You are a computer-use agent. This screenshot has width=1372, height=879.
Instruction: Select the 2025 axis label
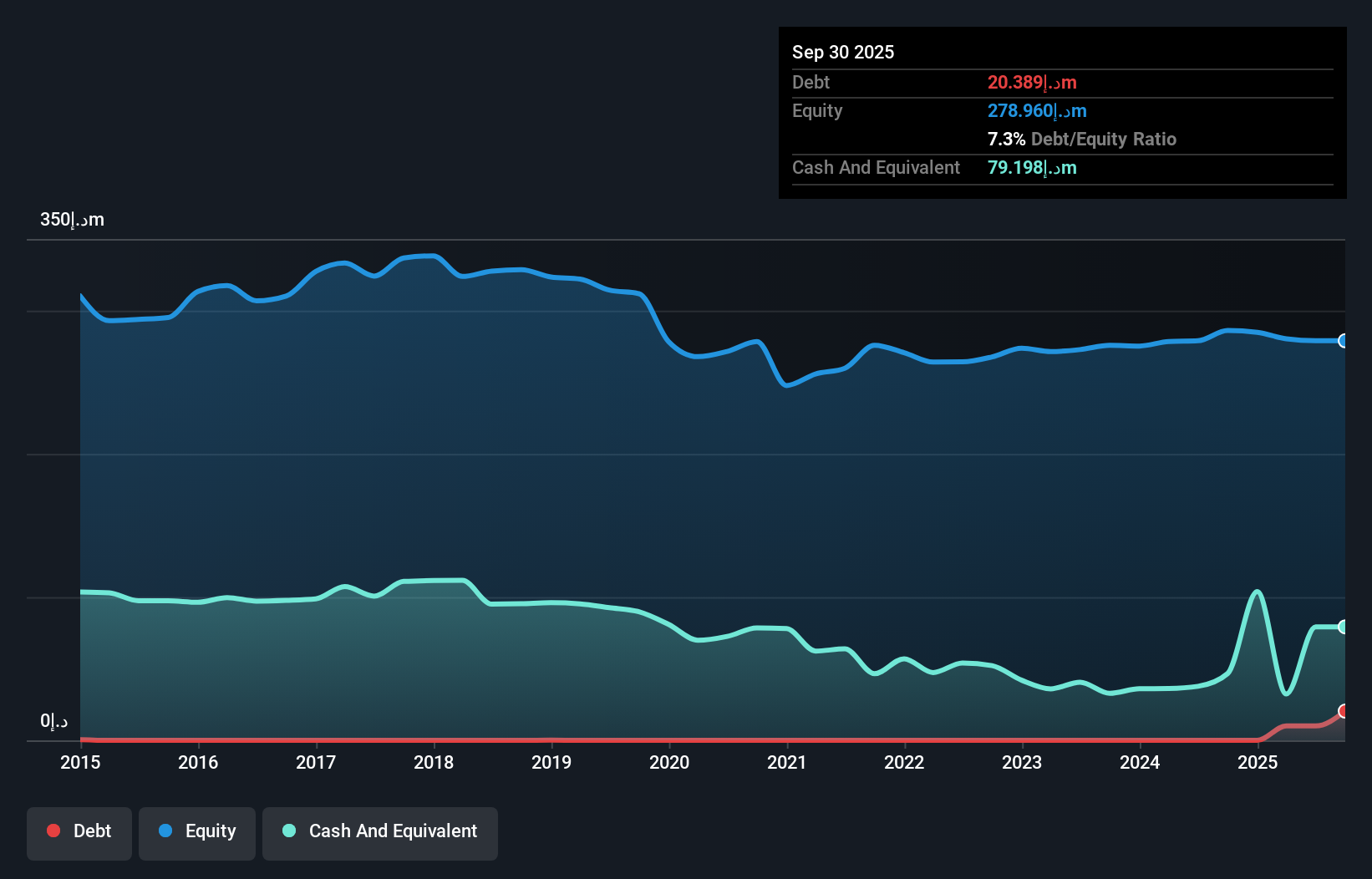1258,762
